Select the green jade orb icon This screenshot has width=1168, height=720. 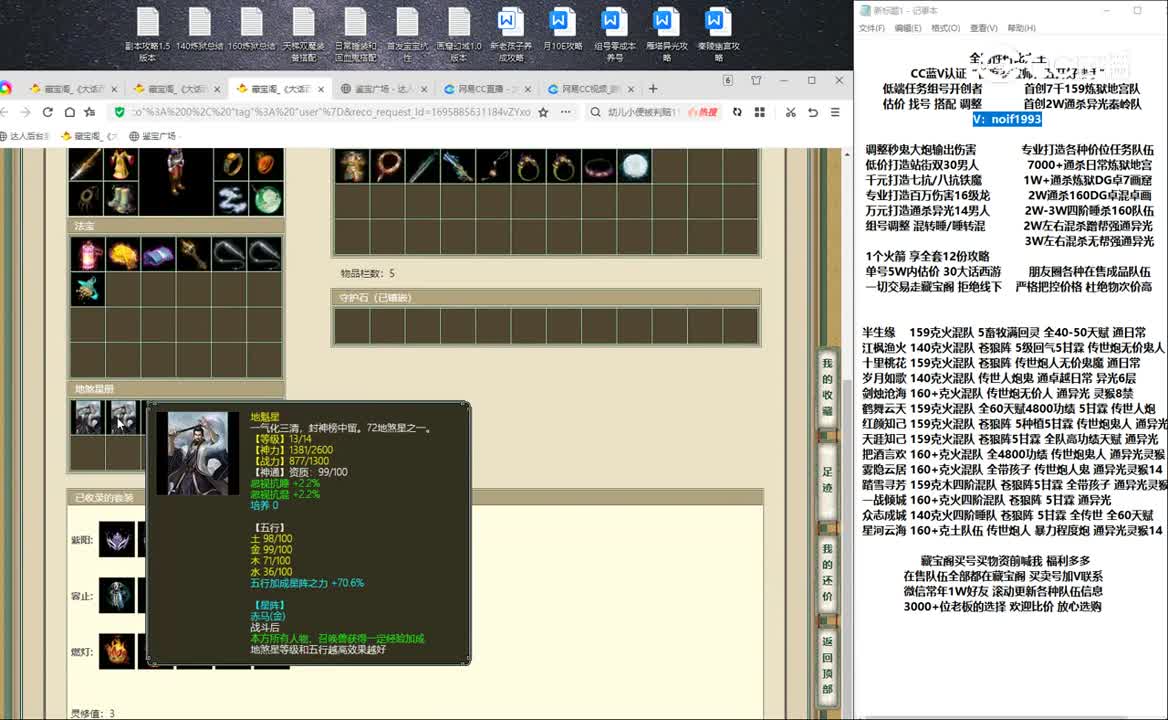266,198
